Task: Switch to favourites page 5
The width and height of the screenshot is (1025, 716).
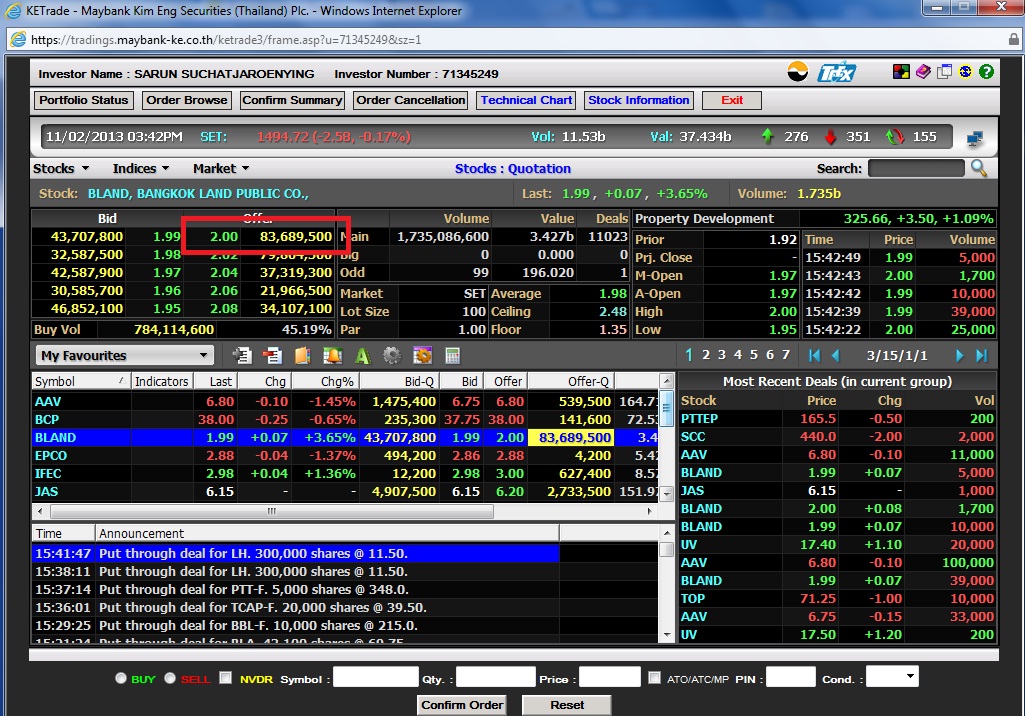Action: coord(754,355)
